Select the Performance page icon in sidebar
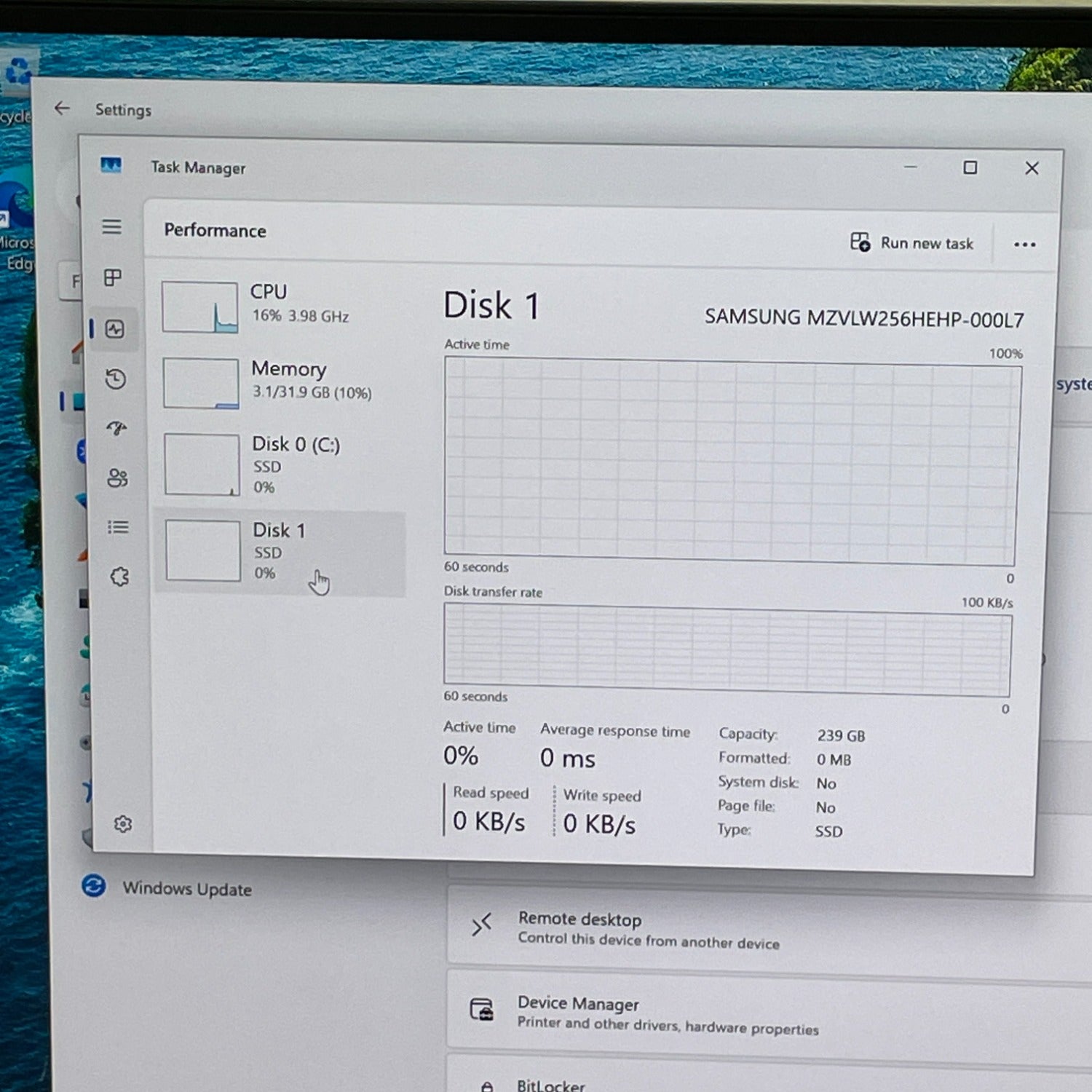Screen dimensions: 1092x1092 pos(114,329)
